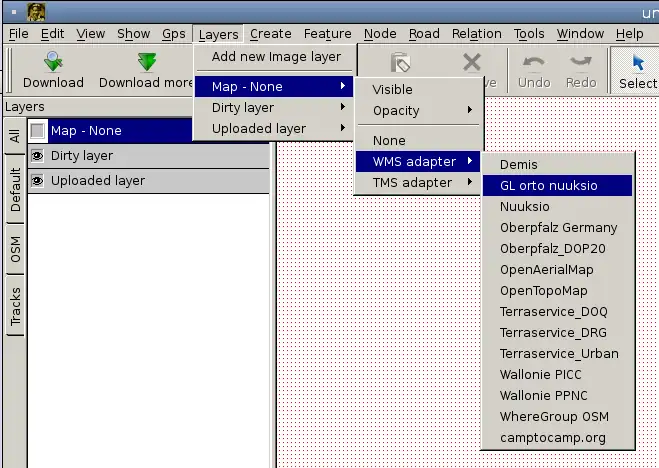Click the grayed X remove icon
Image resolution: width=659 pixels, height=468 pixels.
(471, 63)
